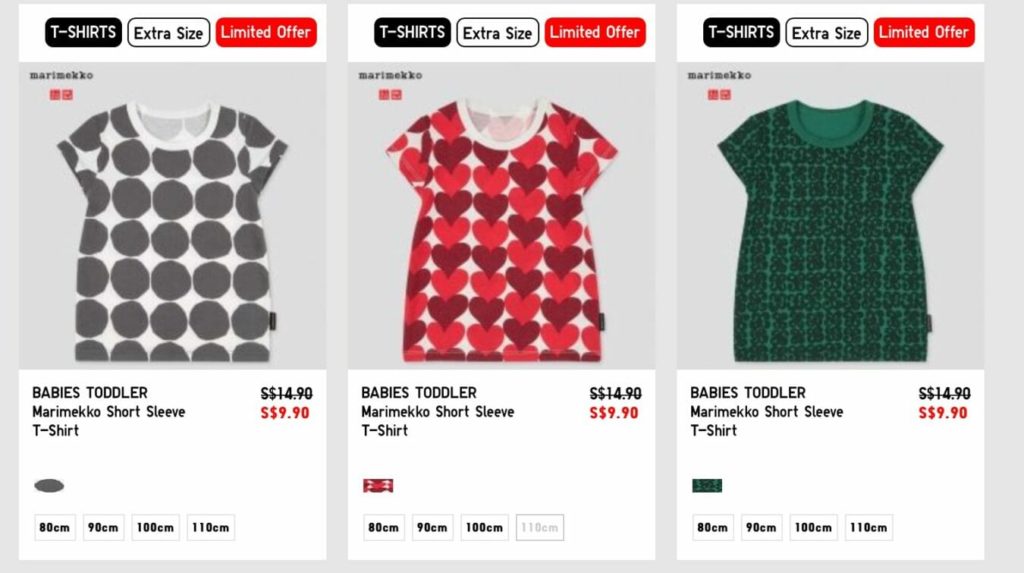Image resolution: width=1024 pixels, height=573 pixels.
Task: Click Limited Offer tag above gray dot shirt
Action: 266,33
